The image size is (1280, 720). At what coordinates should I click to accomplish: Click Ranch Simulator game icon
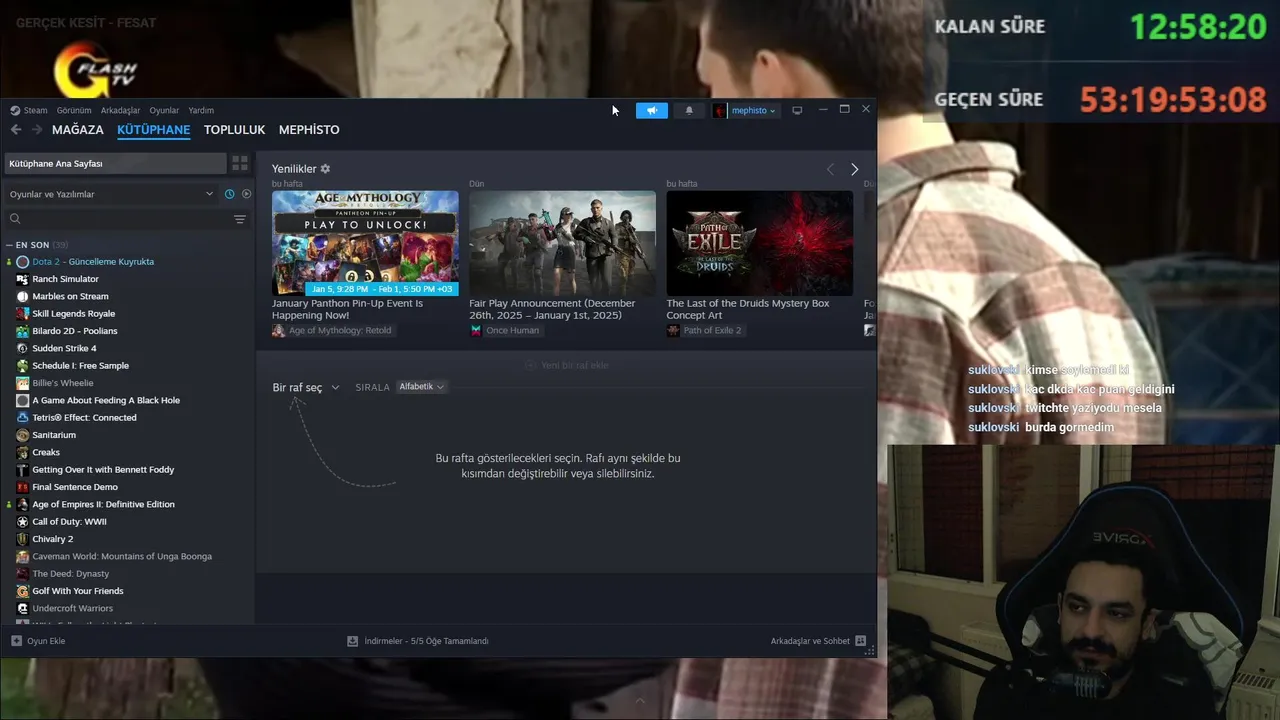(23, 279)
